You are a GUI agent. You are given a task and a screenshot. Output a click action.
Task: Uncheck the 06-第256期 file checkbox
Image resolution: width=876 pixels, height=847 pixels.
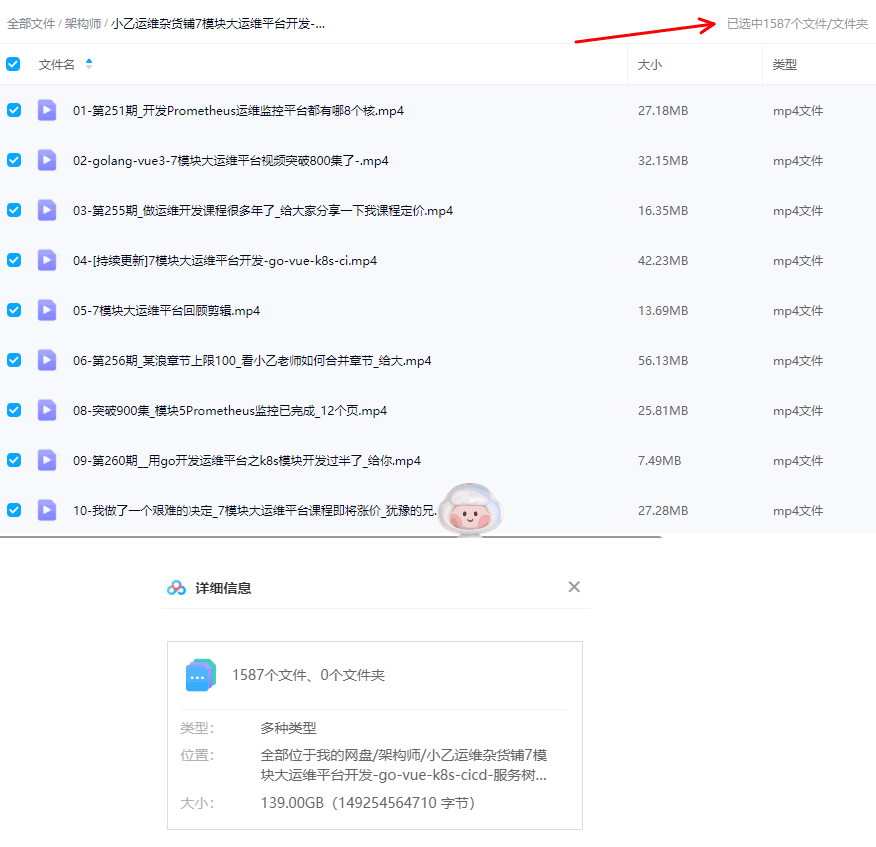click(13, 360)
